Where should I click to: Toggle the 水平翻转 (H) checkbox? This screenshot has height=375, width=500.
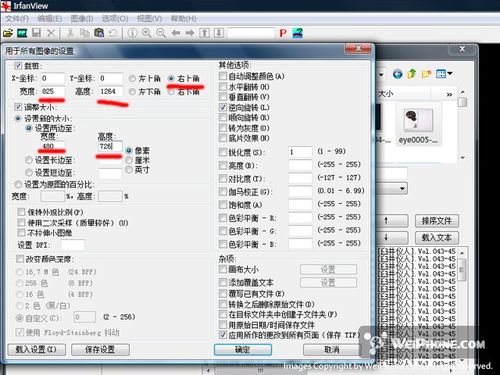pos(223,87)
